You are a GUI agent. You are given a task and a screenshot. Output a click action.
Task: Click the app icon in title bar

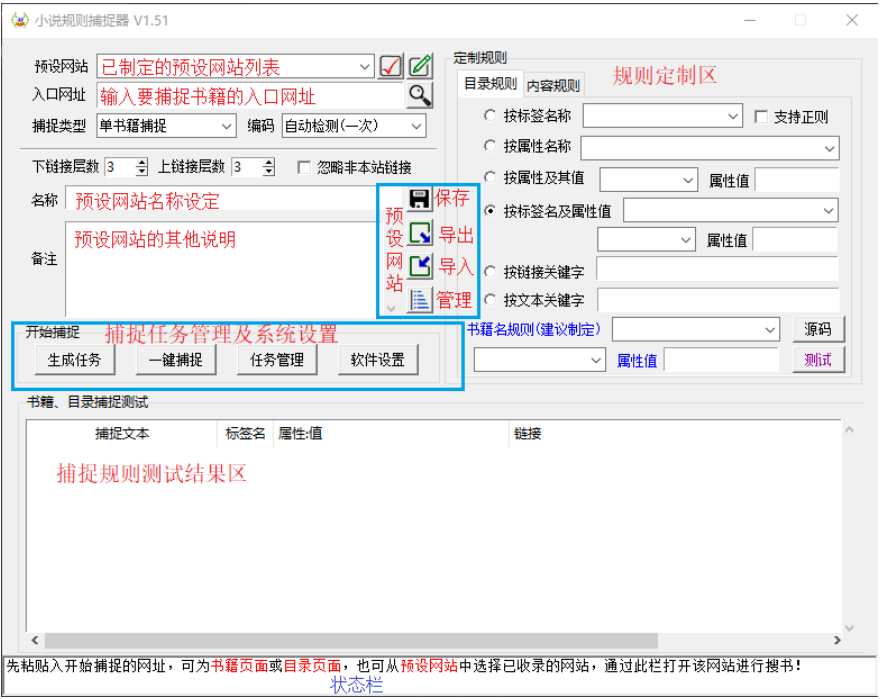tap(18, 20)
